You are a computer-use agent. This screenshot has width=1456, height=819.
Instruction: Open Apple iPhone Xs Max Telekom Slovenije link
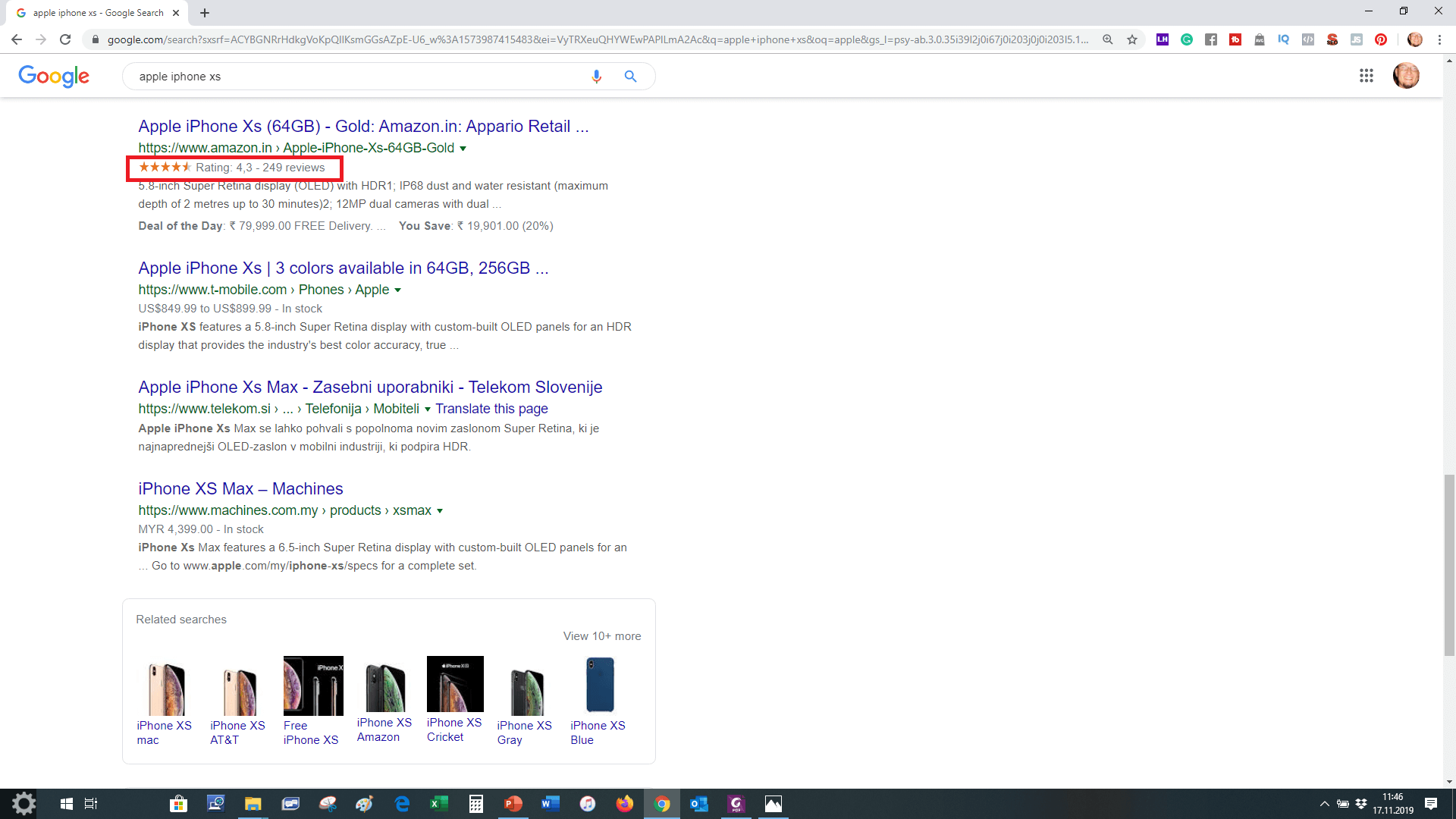tap(370, 387)
